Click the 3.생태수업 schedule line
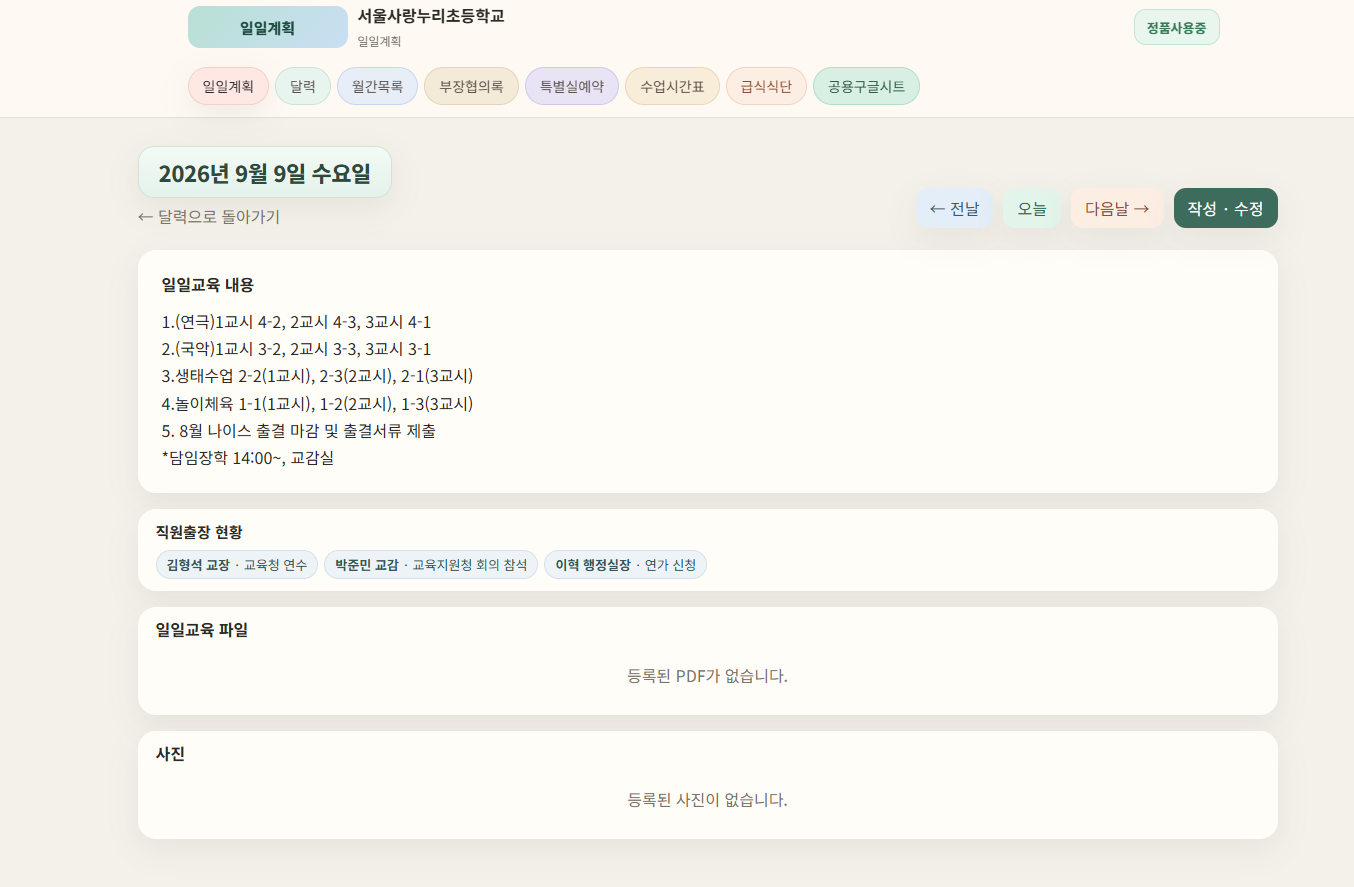The image size is (1354, 887). pyautogui.click(x=317, y=376)
